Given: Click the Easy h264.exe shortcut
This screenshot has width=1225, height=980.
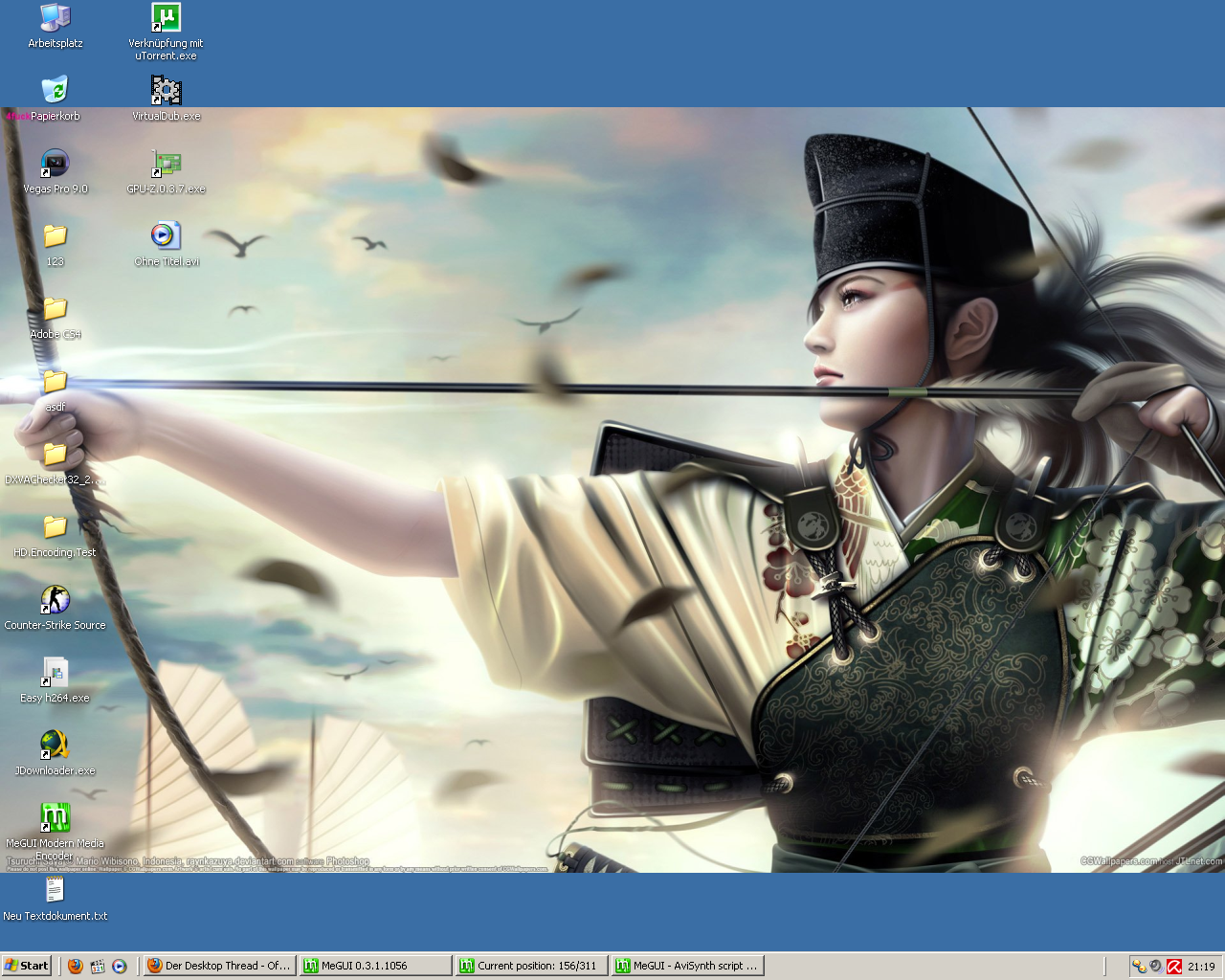Looking at the screenshot, I should click(55, 673).
